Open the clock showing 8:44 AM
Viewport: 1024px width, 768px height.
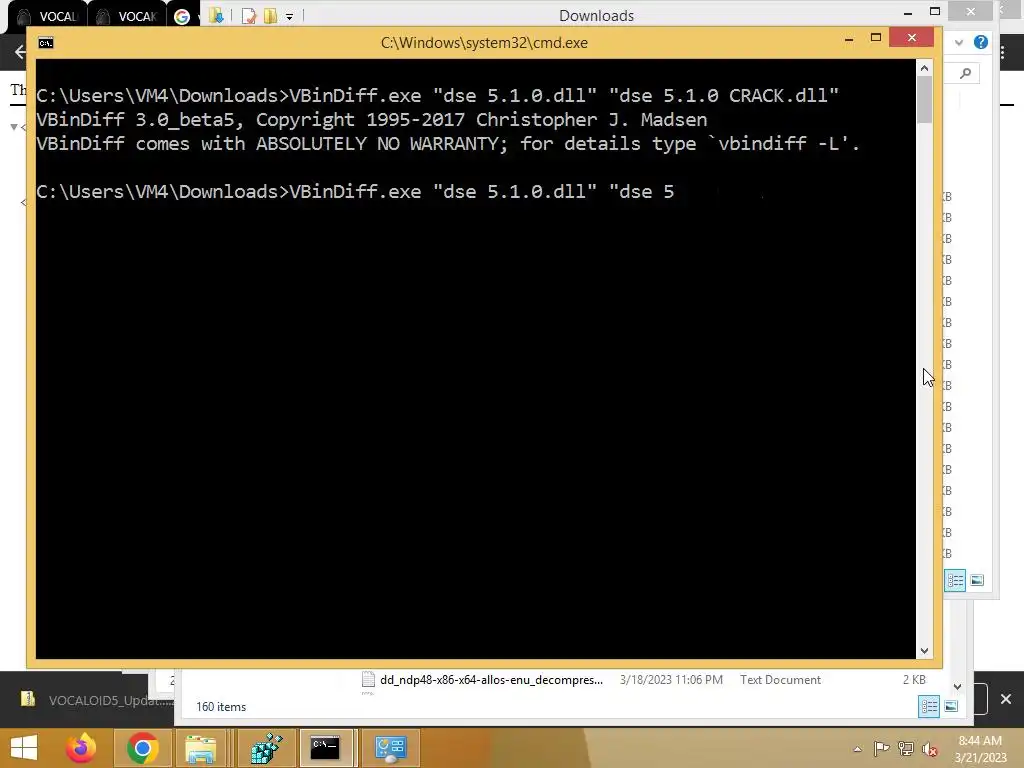(980, 749)
